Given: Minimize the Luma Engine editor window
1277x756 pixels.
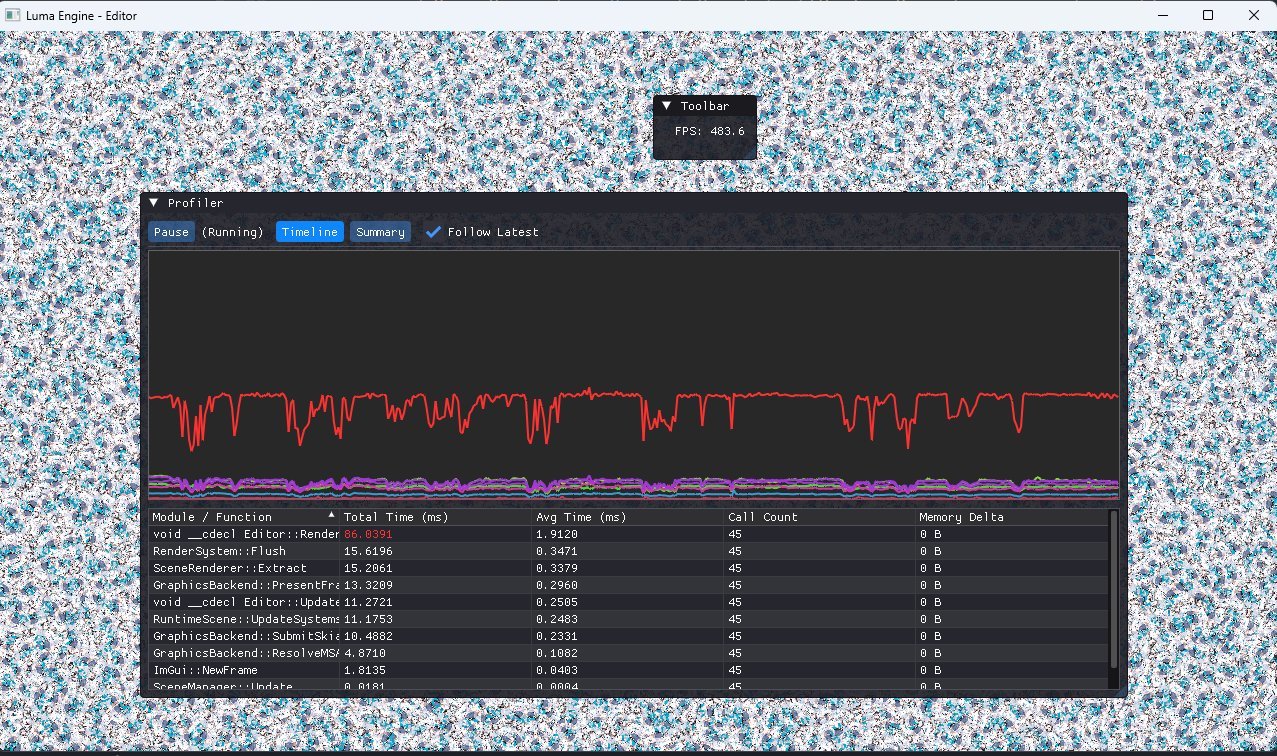Looking at the screenshot, I should pyautogui.click(x=1161, y=15).
